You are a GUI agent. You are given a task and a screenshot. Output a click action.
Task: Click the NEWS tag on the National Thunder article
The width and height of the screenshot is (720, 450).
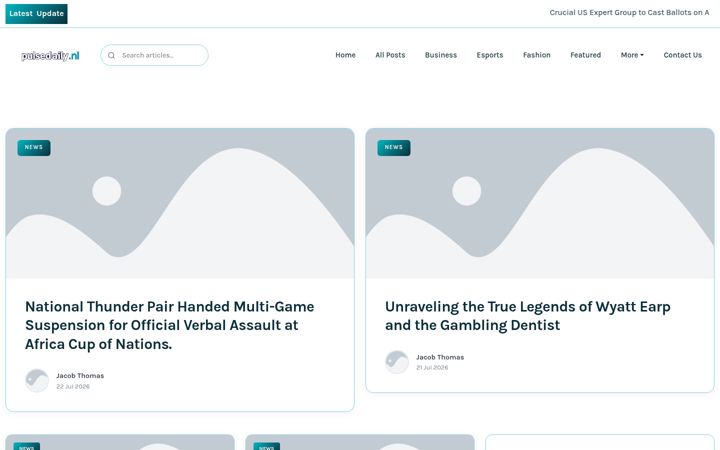tap(34, 148)
